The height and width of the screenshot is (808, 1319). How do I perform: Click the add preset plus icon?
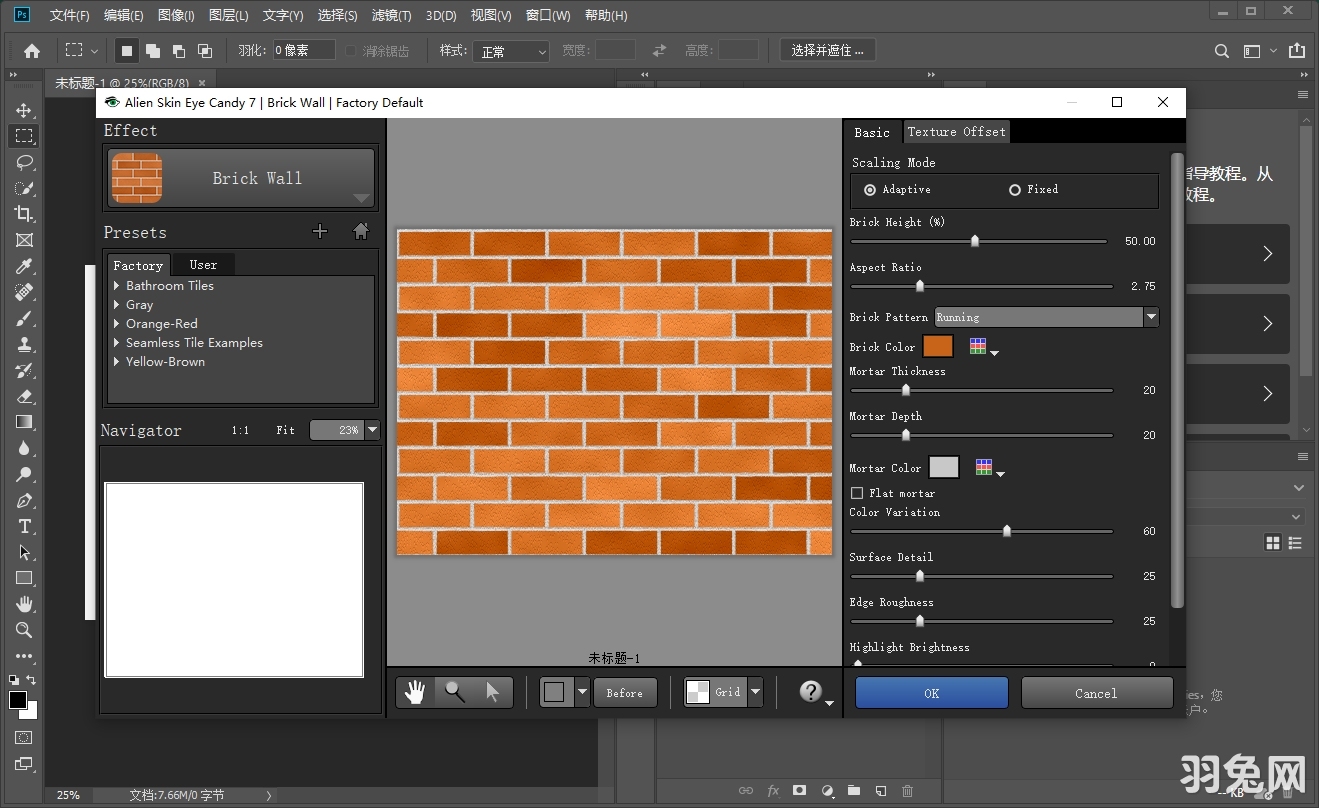[x=320, y=232]
